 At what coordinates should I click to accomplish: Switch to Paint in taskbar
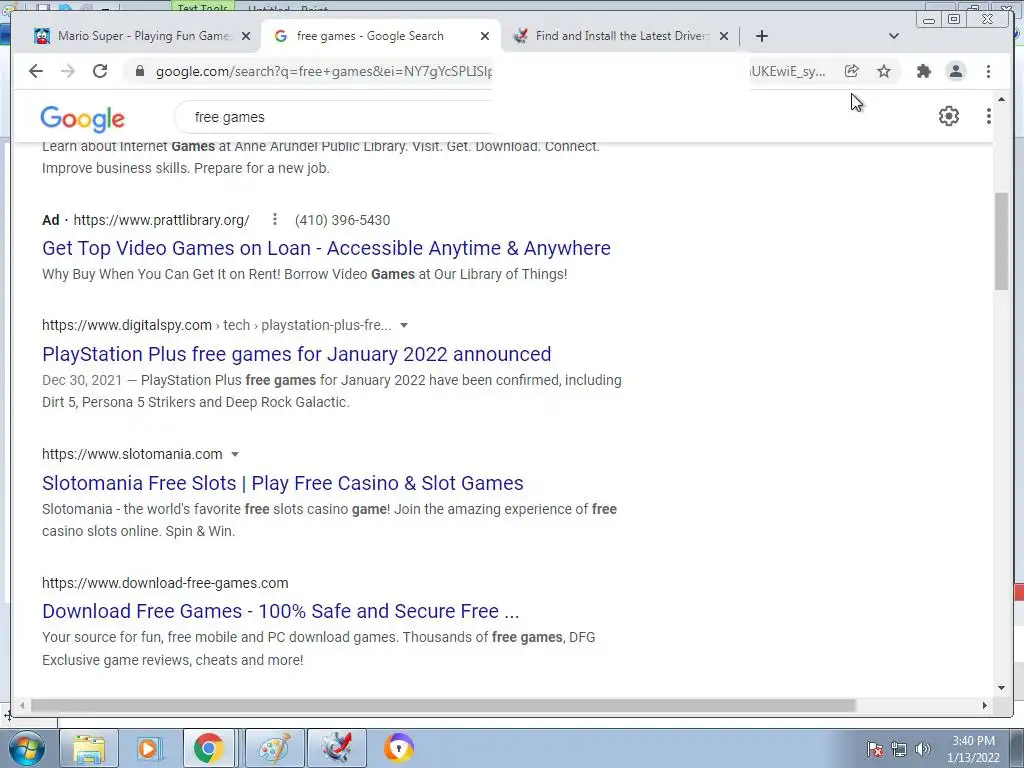pyautogui.click(x=274, y=748)
